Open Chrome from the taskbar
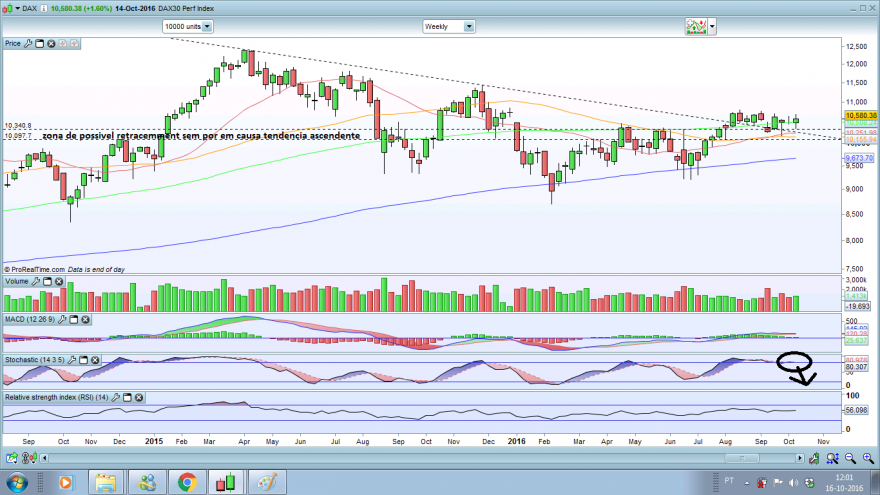Image resolution: width=880 pixels, height=495 pixels. (187, 482)
